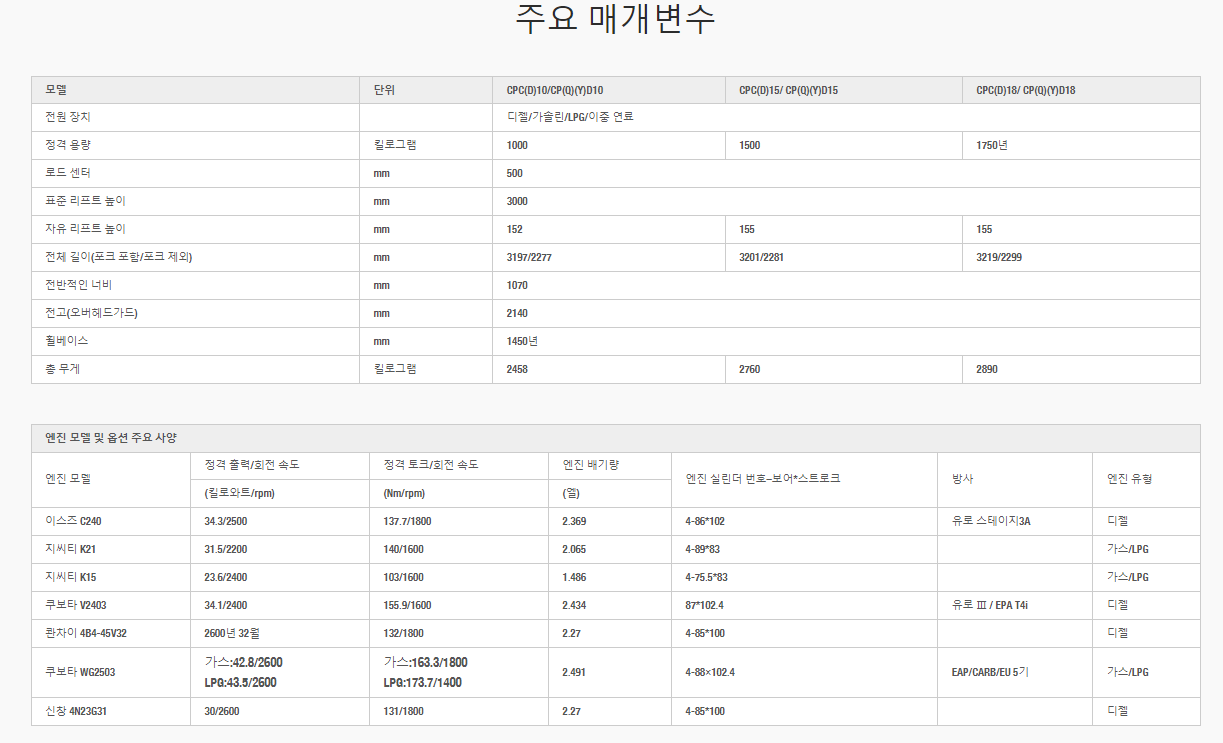Screen dimensions: 1223x743
Task: Click the 주요 매개변수 page heading
Action: click(x=615, y=19)
